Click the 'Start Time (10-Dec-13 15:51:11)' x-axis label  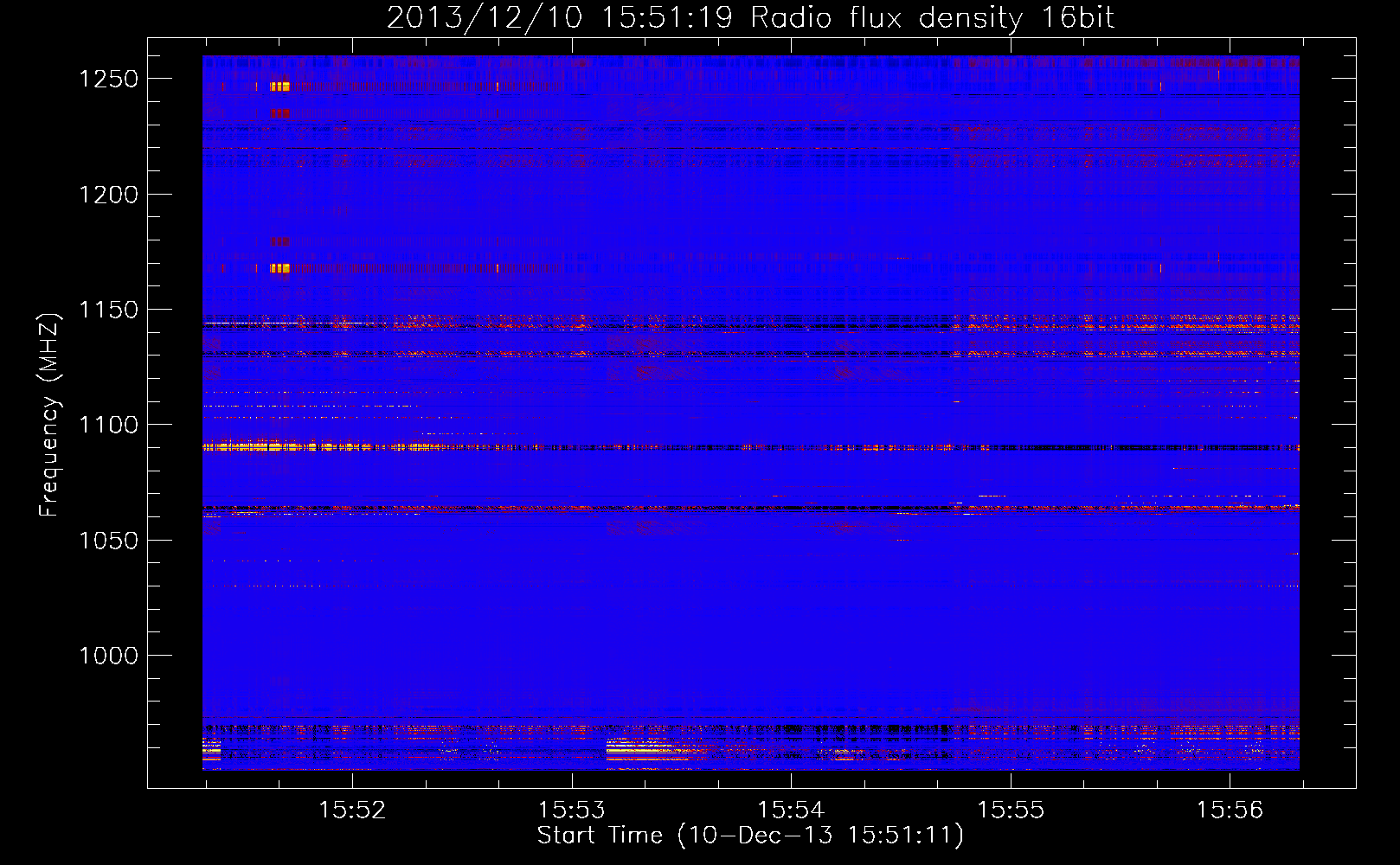pyautogui.click(x=750, y=836)
